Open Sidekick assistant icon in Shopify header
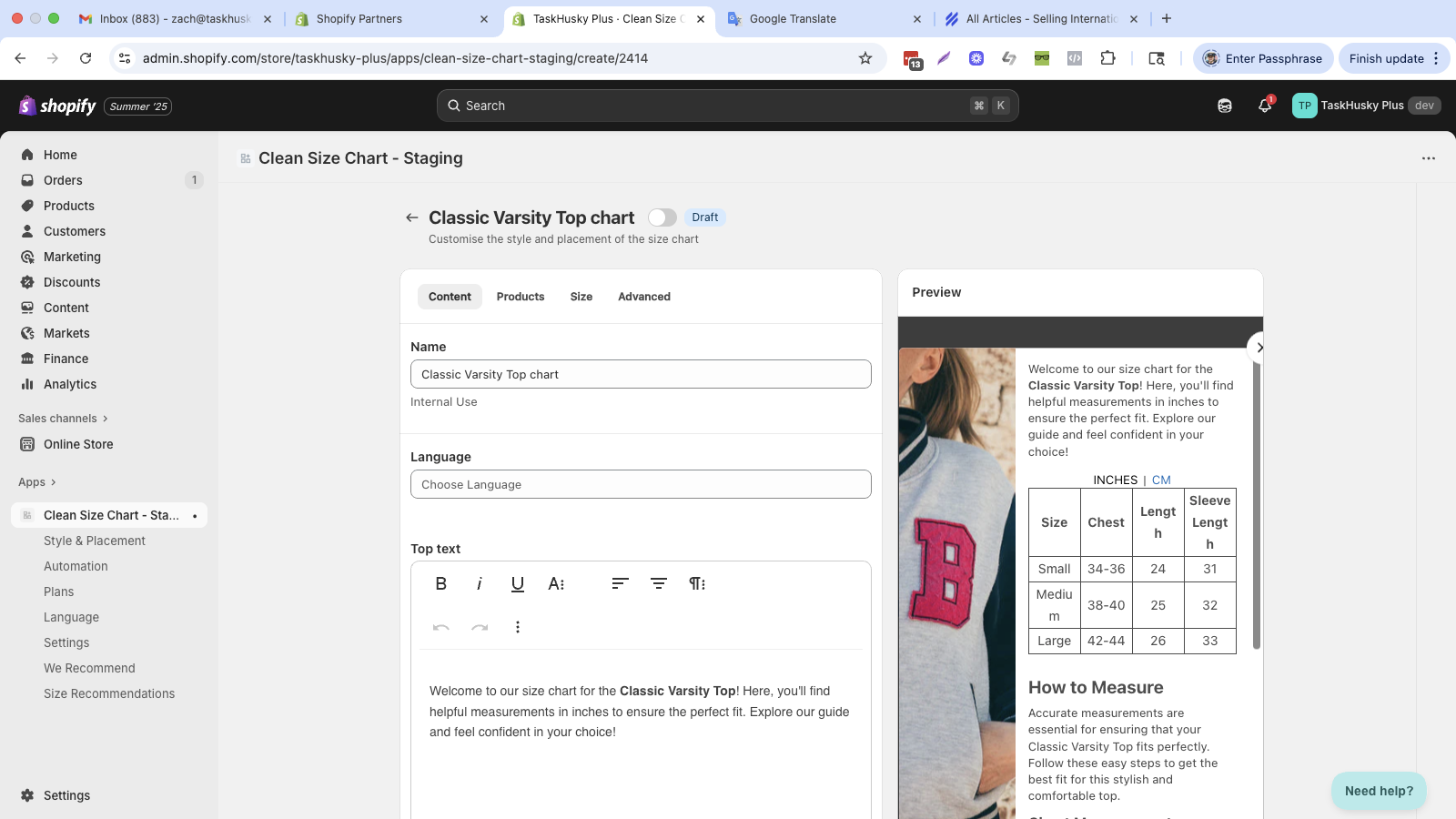1456x819 pixels. [1225, 106]
